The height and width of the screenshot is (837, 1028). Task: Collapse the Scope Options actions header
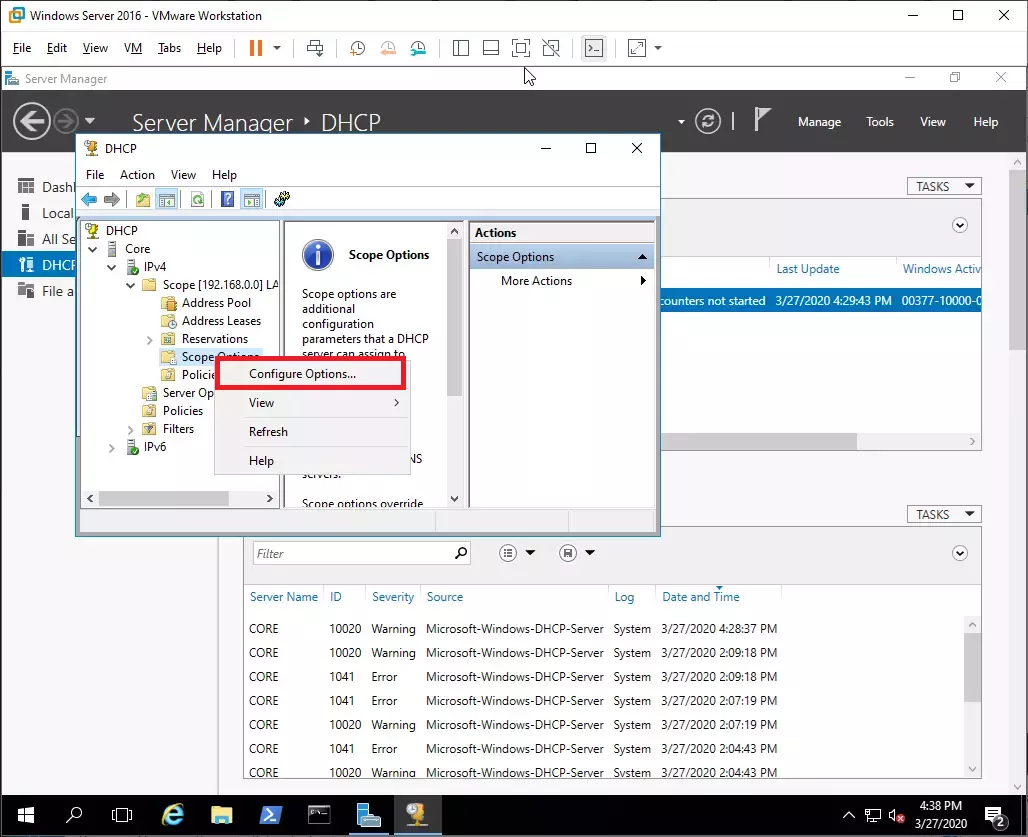(x=642, y=257)
